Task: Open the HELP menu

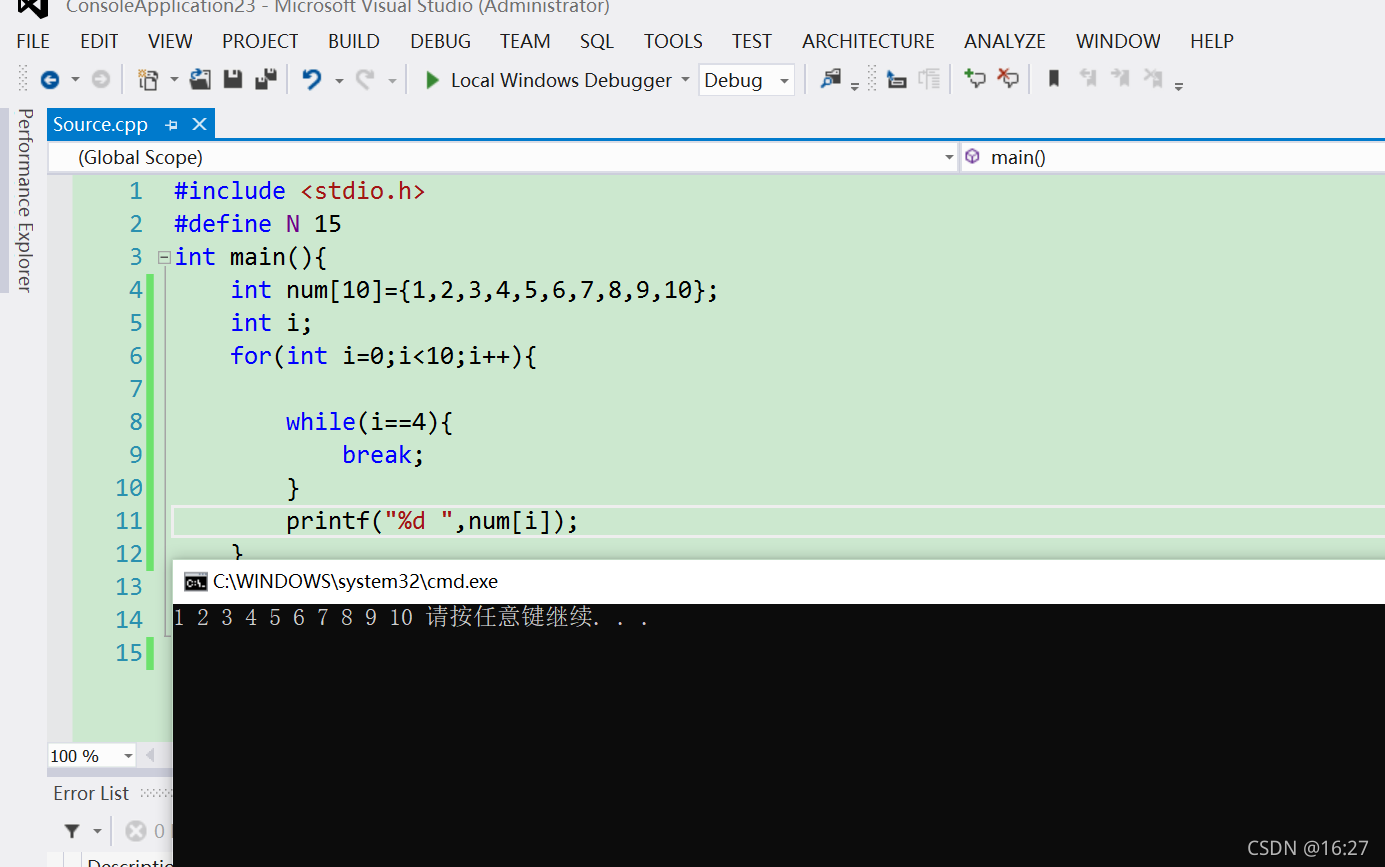Action: tap(1212, 41)
